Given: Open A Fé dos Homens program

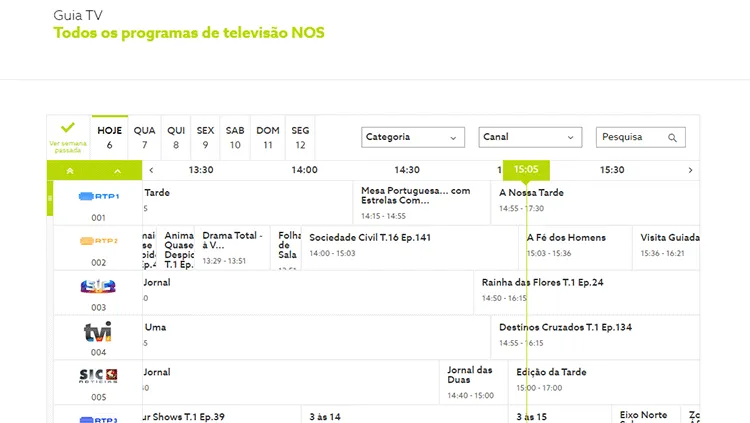Looking at the screenshot, I should [575, 248].
